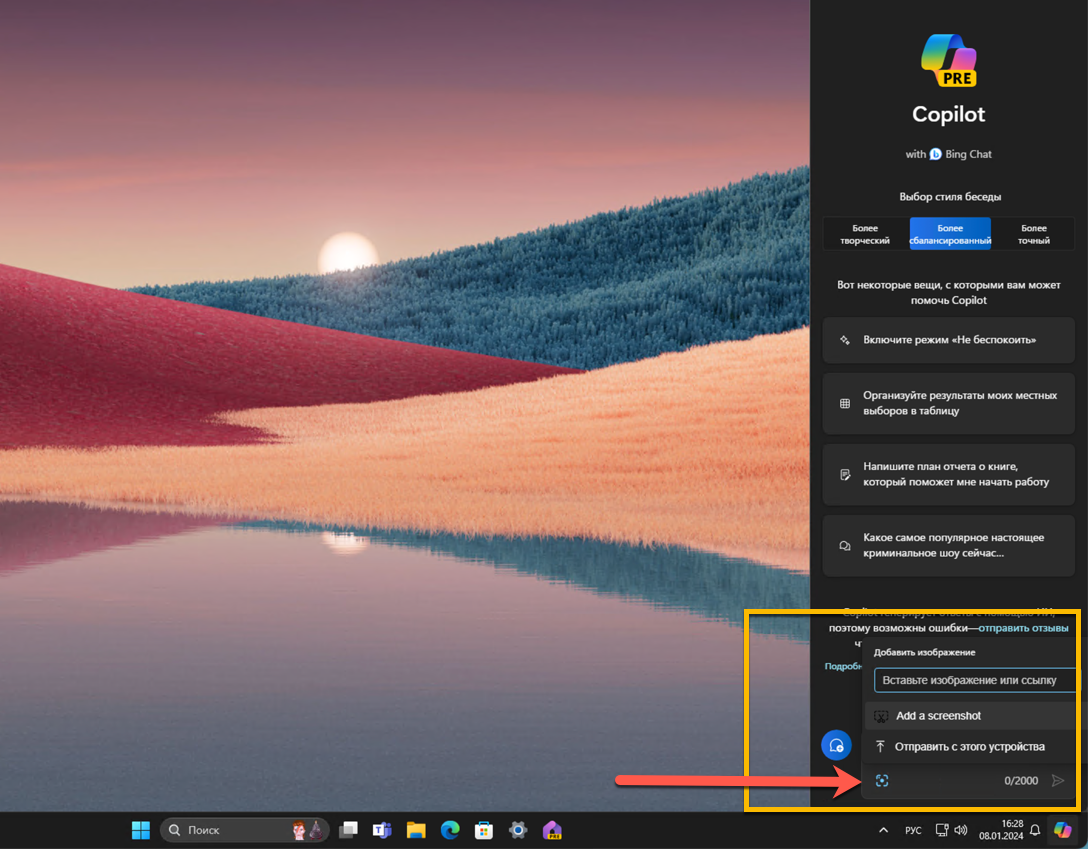Click the blue new topic button
Image resolution: width=1088 pixels, height=849 pixels.
tap(836, 746)
